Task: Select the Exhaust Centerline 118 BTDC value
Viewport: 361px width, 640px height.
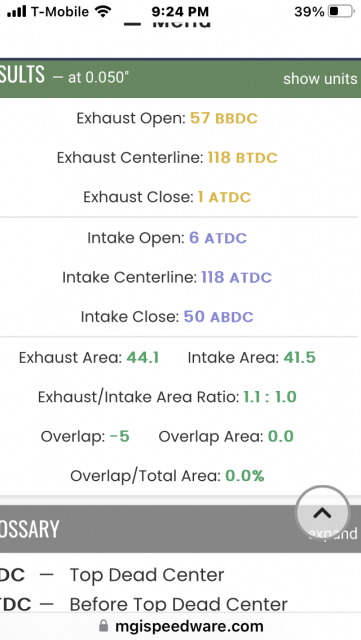Action: [x=243, y=158]
